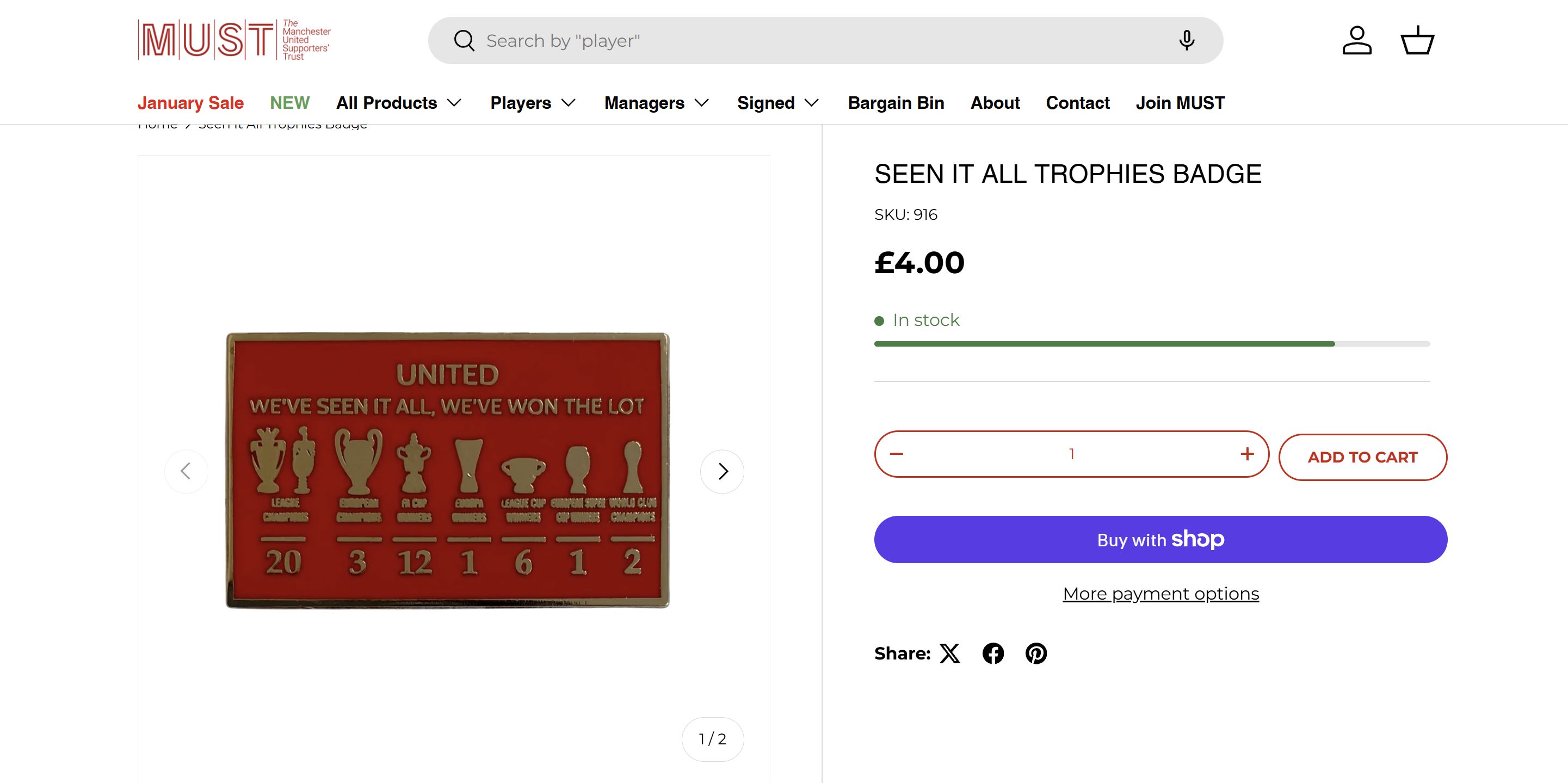This screenshot has width=1568, height=783.
Task: Open the Managers dropdown menu
Action: 656,103
